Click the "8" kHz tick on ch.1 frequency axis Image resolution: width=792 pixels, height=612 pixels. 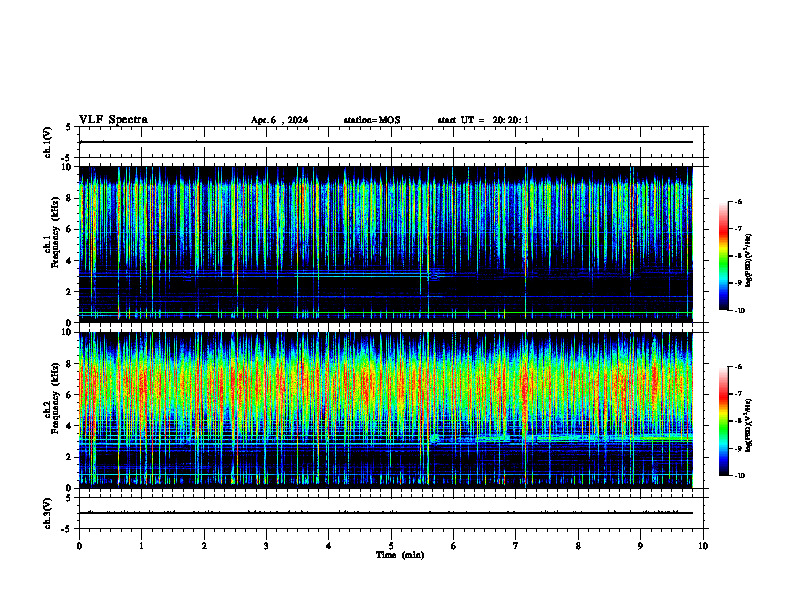tap(70, 198)
